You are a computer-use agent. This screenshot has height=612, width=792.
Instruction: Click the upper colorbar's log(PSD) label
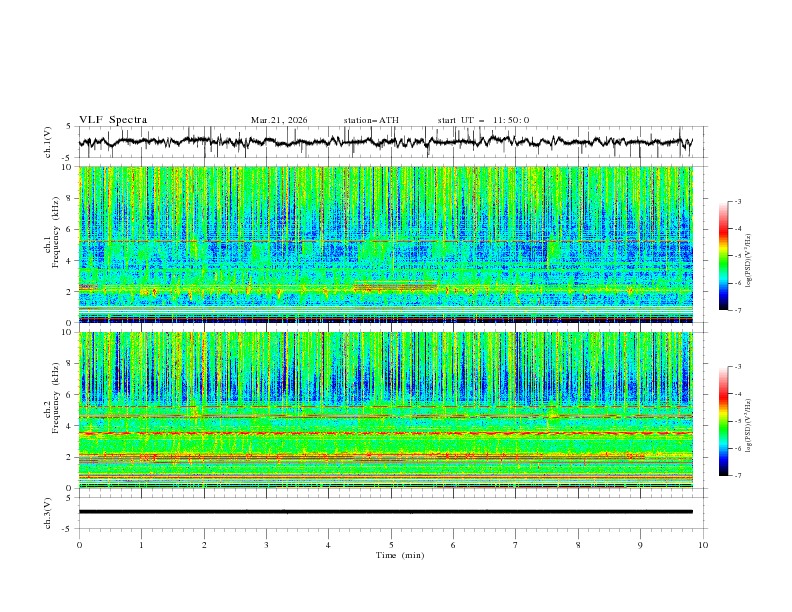click(749, 261)
